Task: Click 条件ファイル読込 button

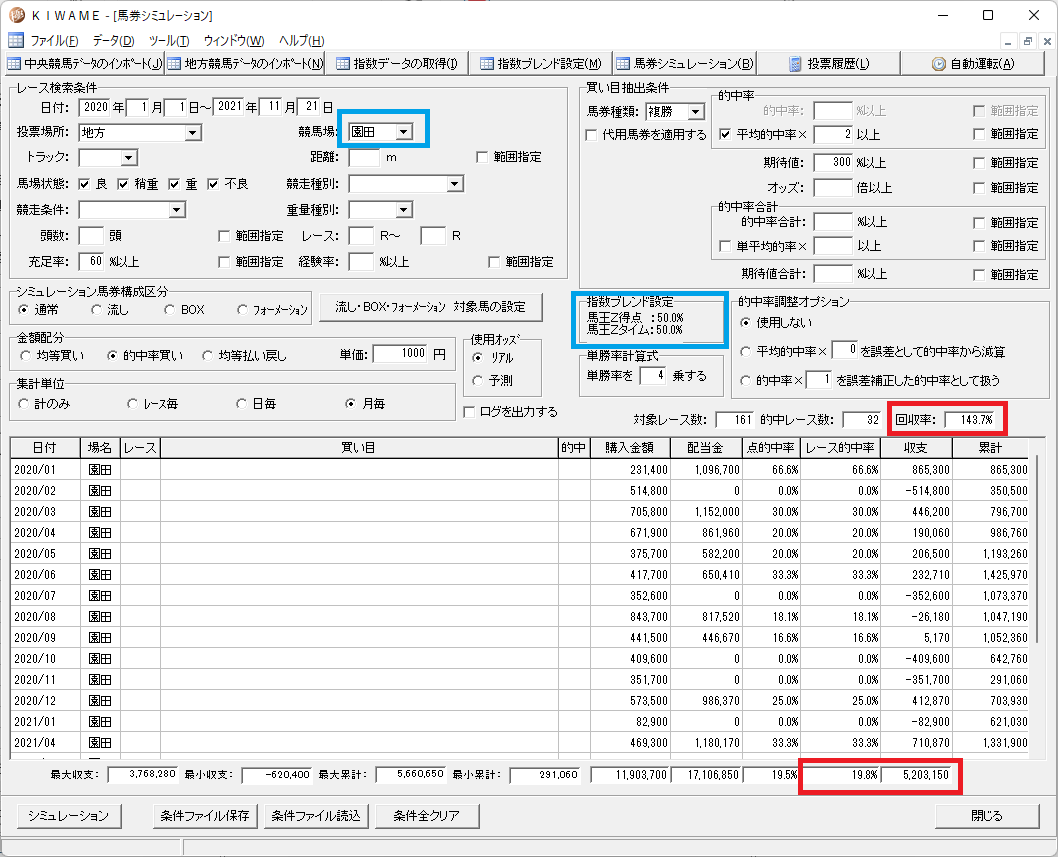Action: (x=316, y=816)
